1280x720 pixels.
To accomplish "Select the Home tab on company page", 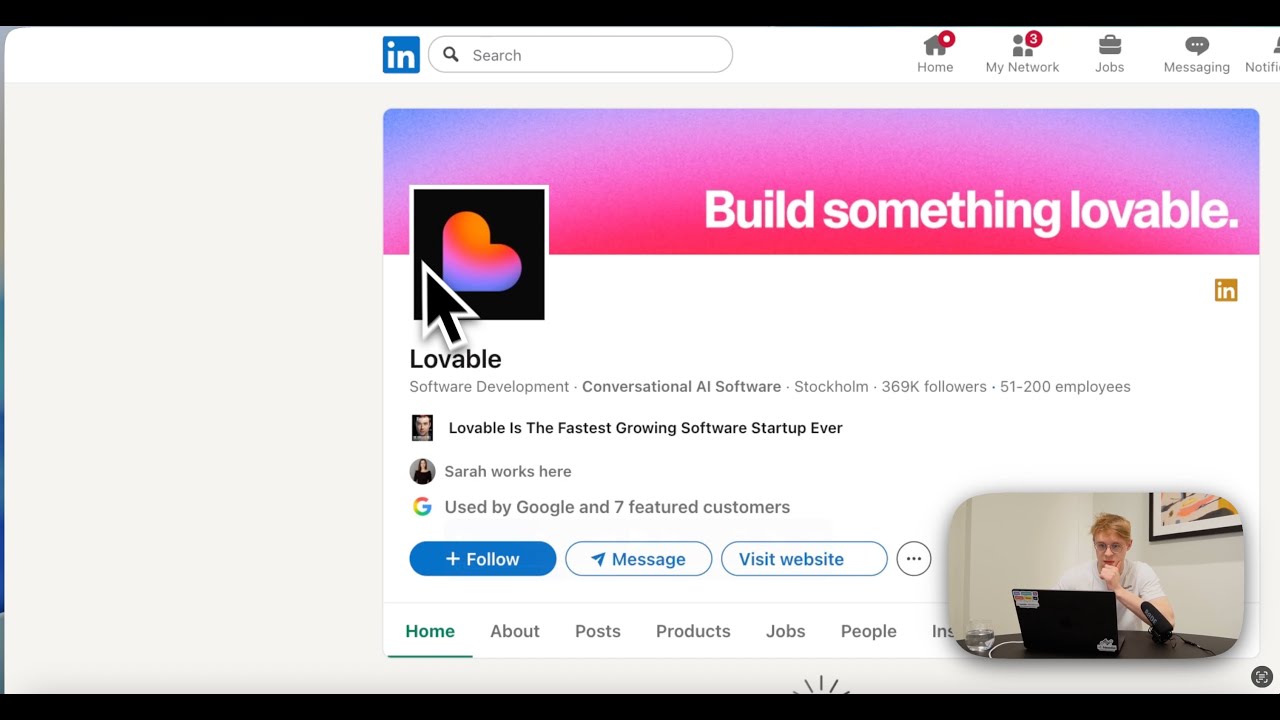I will click(x=430, y=631).
